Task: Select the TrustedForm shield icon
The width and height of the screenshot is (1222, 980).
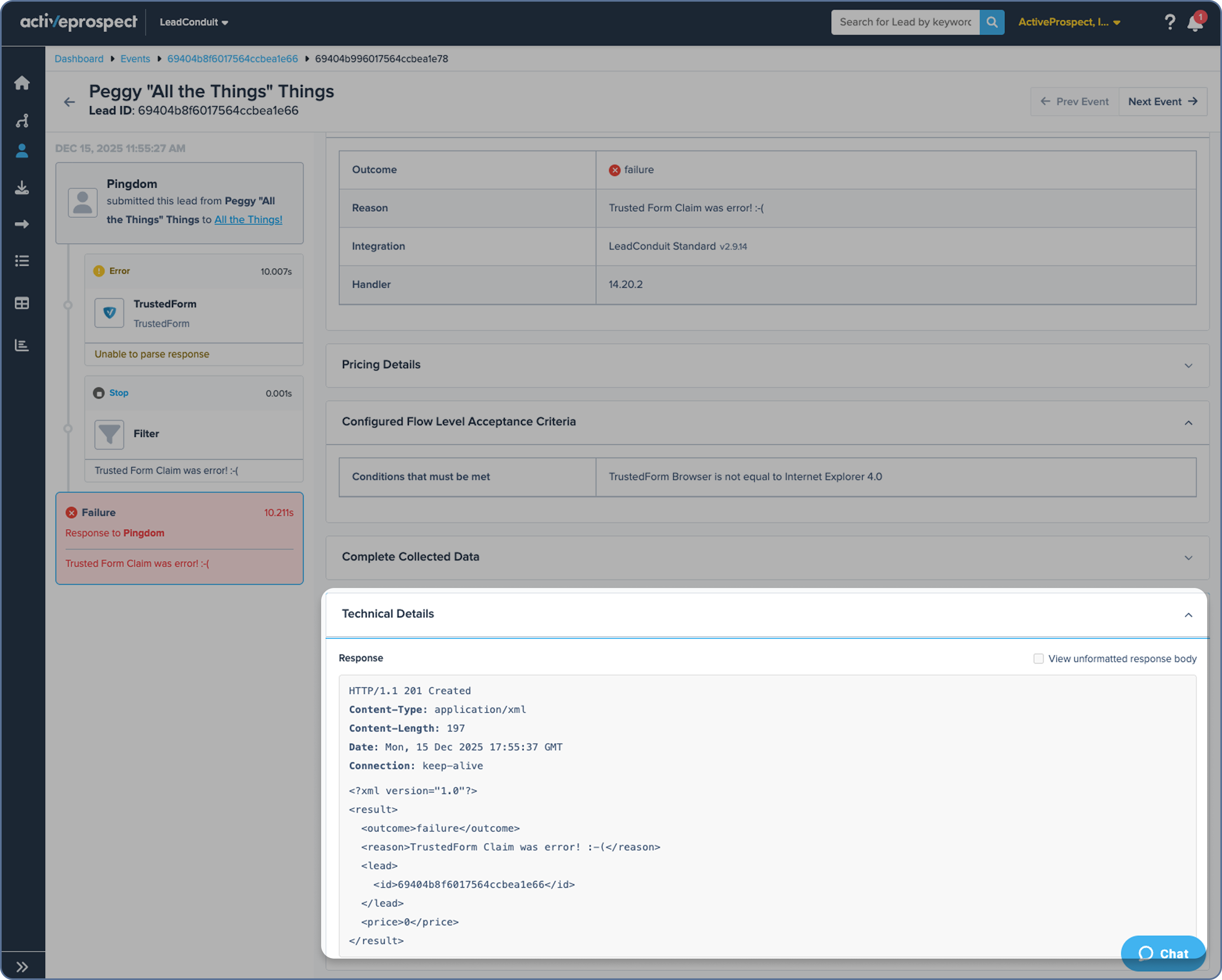Action: tap(110, 313)
